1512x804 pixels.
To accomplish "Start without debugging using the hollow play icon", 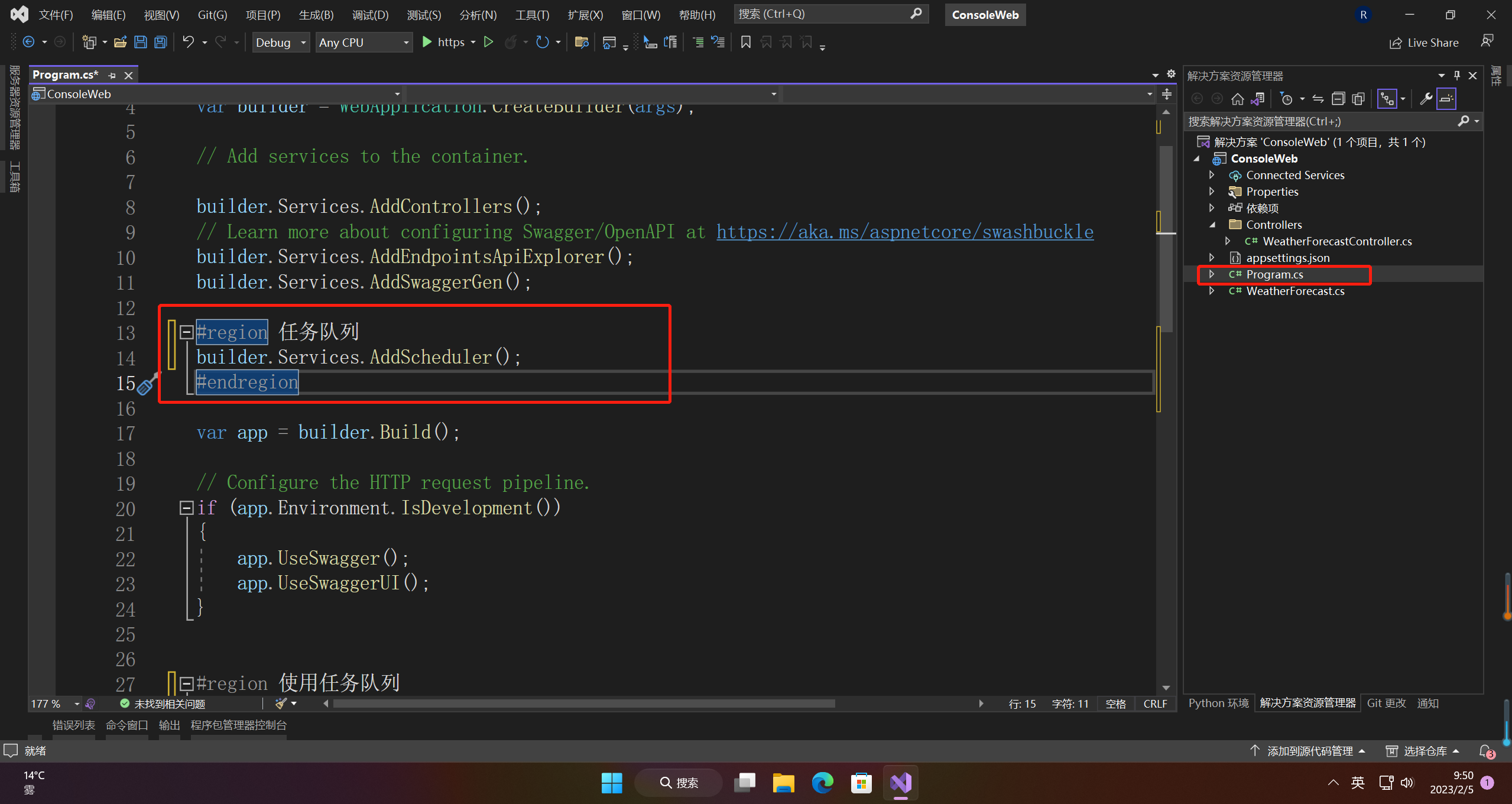I will (x=488, y=42).
